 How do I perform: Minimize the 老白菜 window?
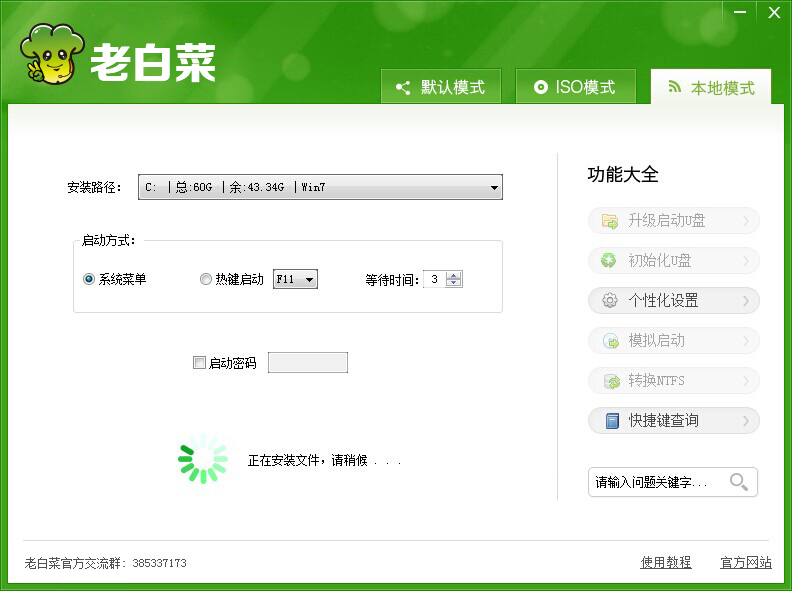point(740,12)
